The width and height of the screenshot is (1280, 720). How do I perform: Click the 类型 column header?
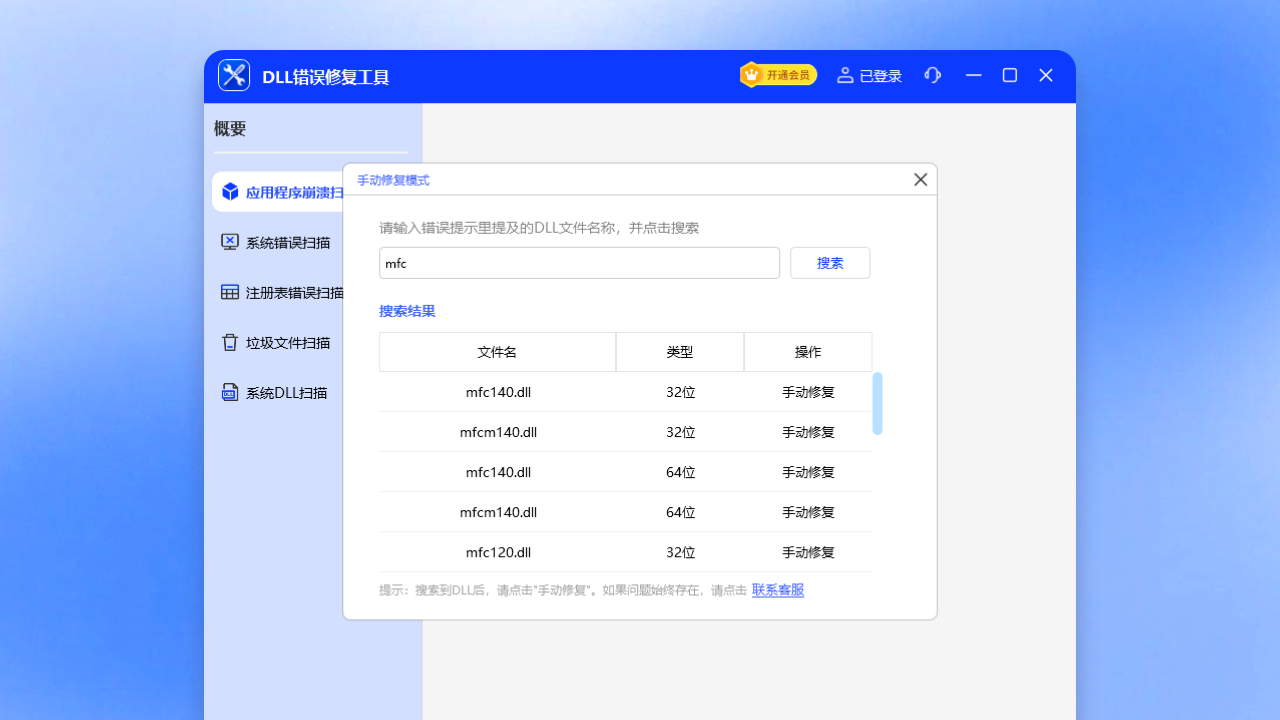(x=680, y=352)
